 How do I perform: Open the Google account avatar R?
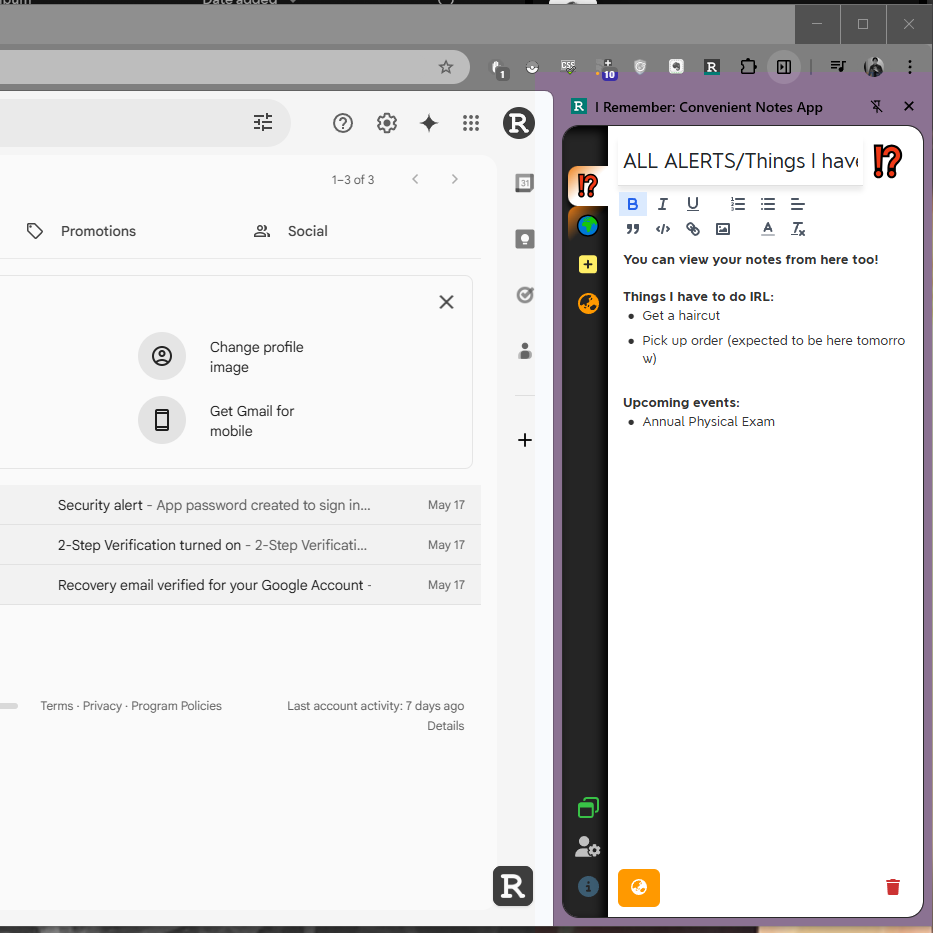(x=518, y=123)
